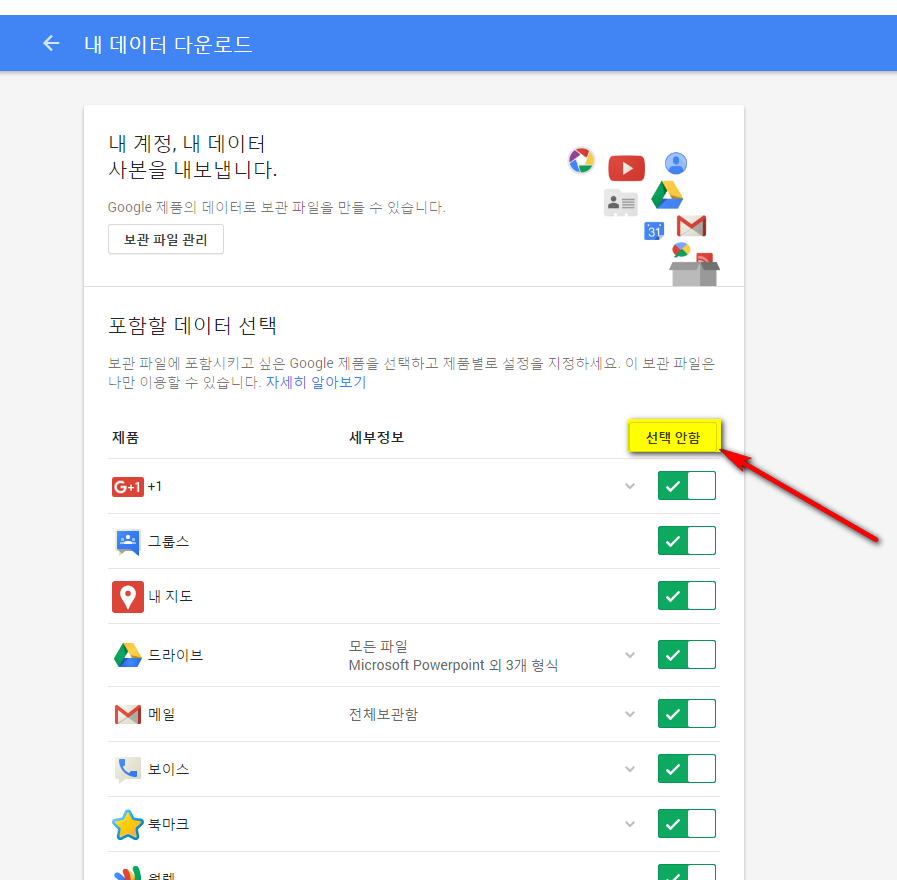The height and width of the screenshot is (880, 897).
Task: Toggle off the 메일 data switch
Action: coord(686,713)
